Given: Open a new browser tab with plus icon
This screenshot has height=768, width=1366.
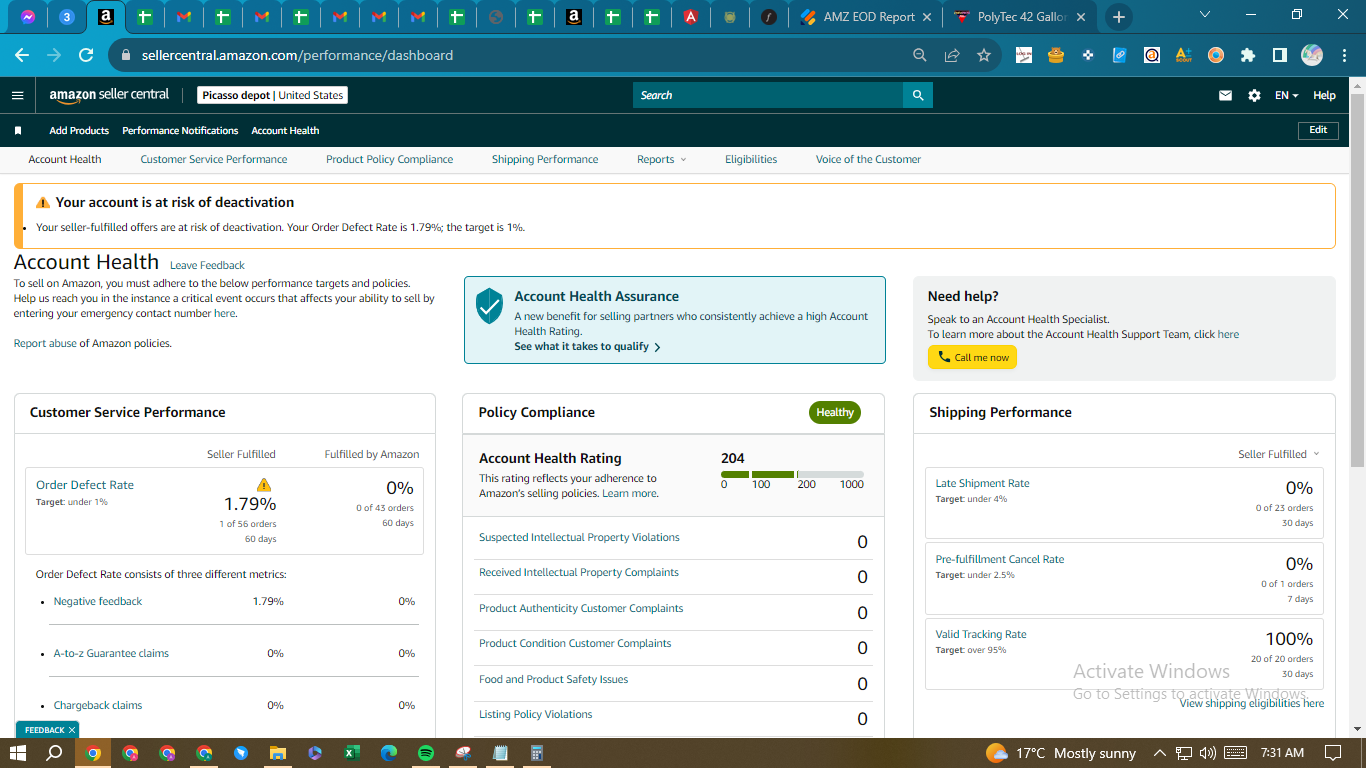Looking at the screenshot, I should pos(1118,17).
